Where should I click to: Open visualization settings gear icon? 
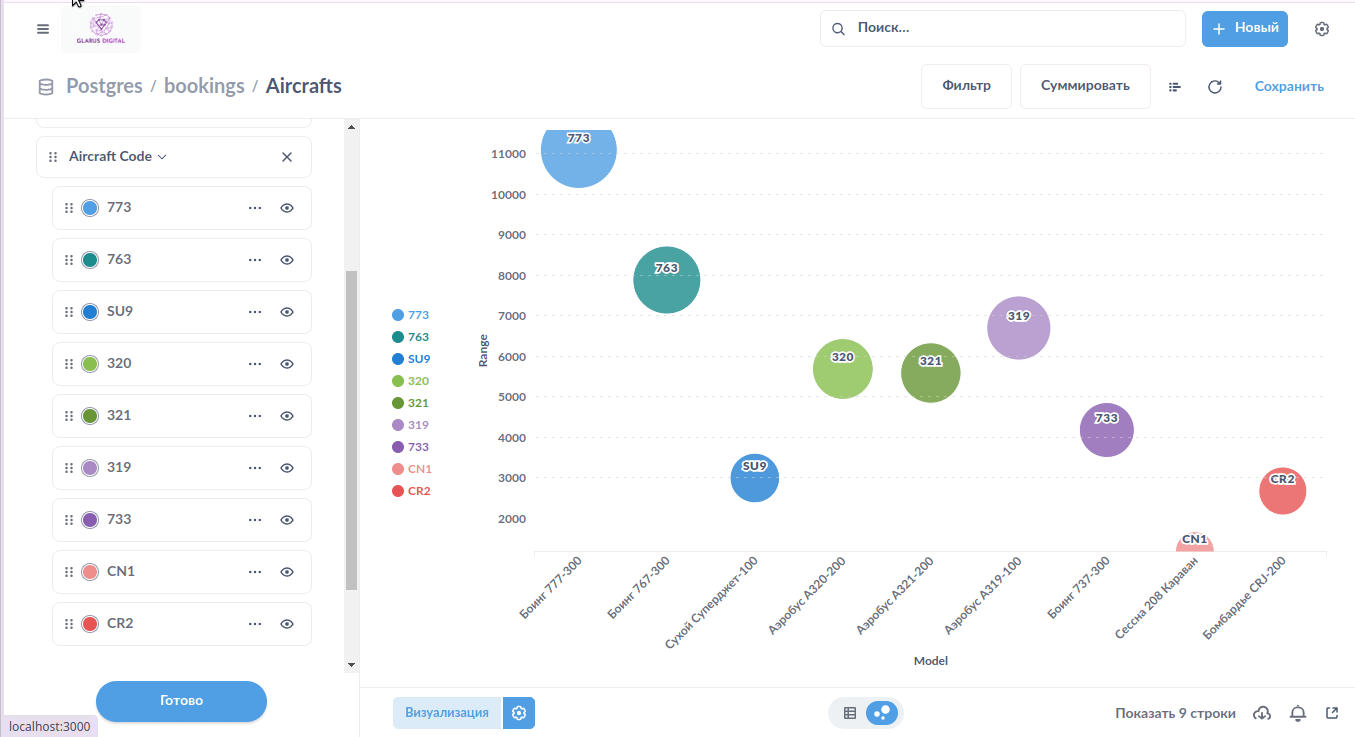tap(518, 713)
